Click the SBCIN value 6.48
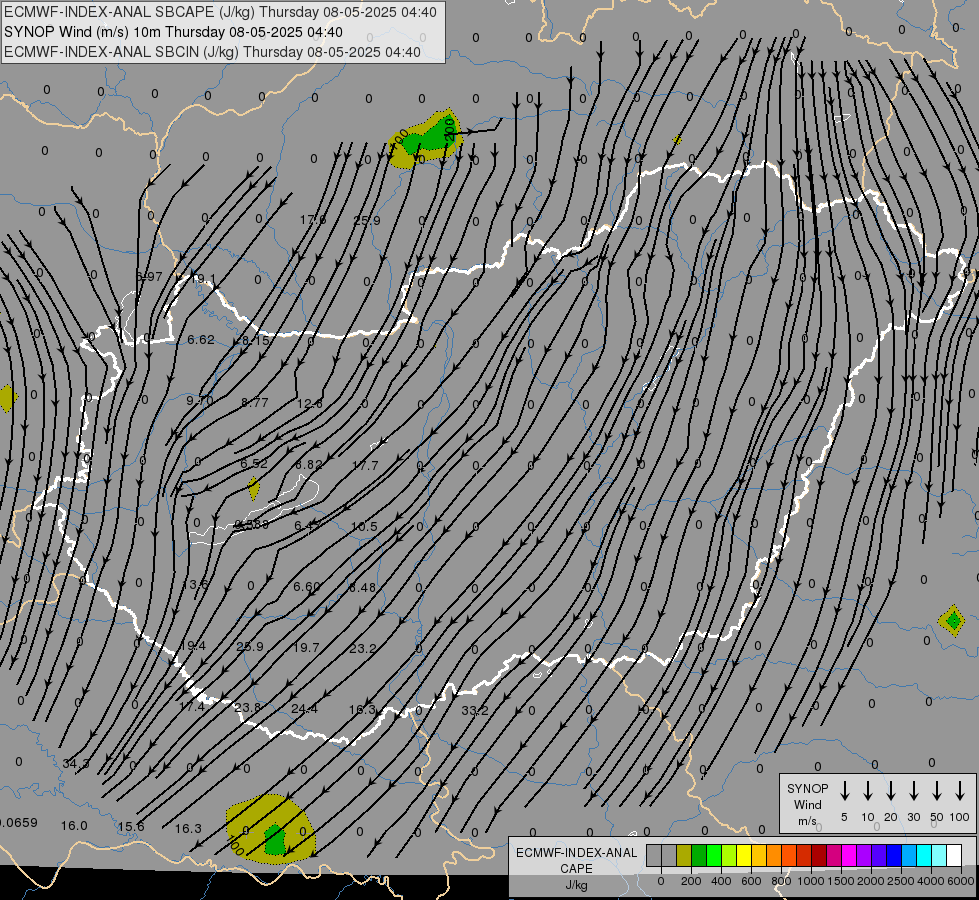Image resolution: width=979 pixels, height=900 pixels. pos(362,588)
